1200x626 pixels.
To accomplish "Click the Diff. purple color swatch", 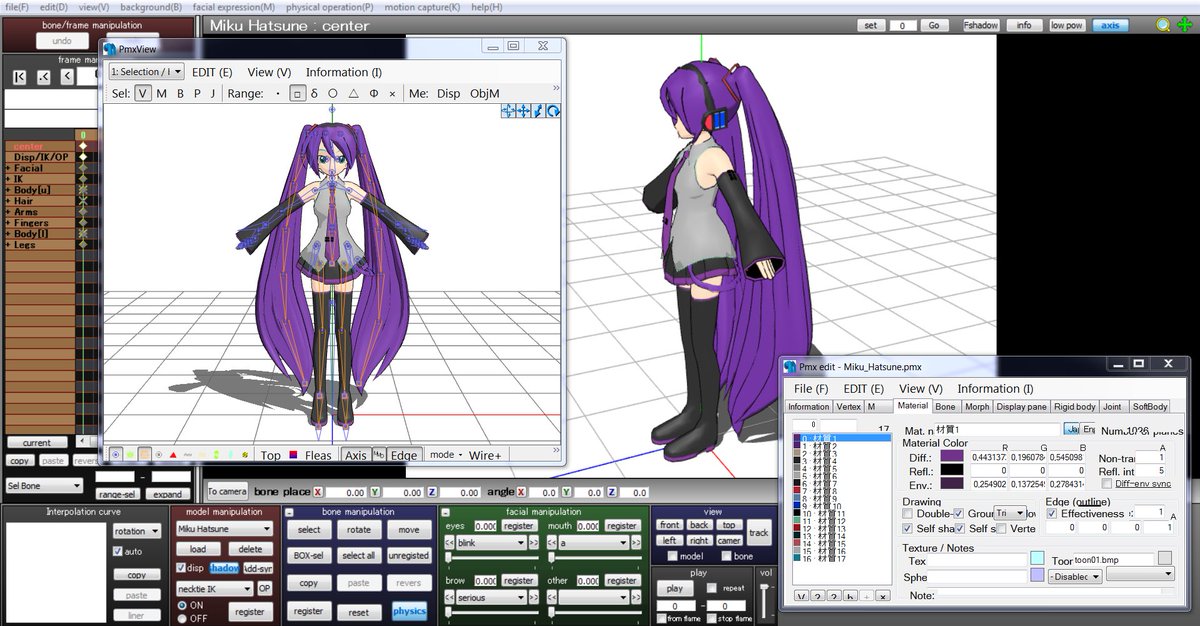I will pos(951,457).
